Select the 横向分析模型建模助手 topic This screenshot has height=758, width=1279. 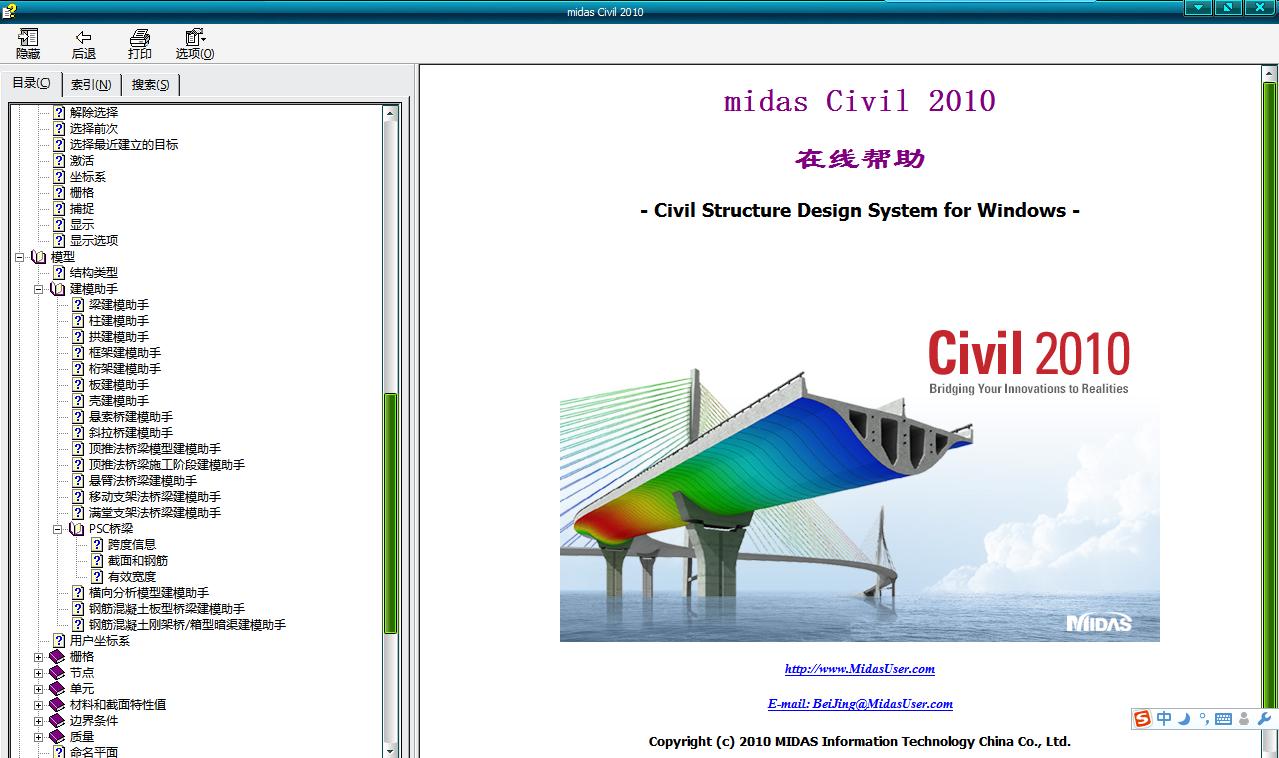pos(149,593)
